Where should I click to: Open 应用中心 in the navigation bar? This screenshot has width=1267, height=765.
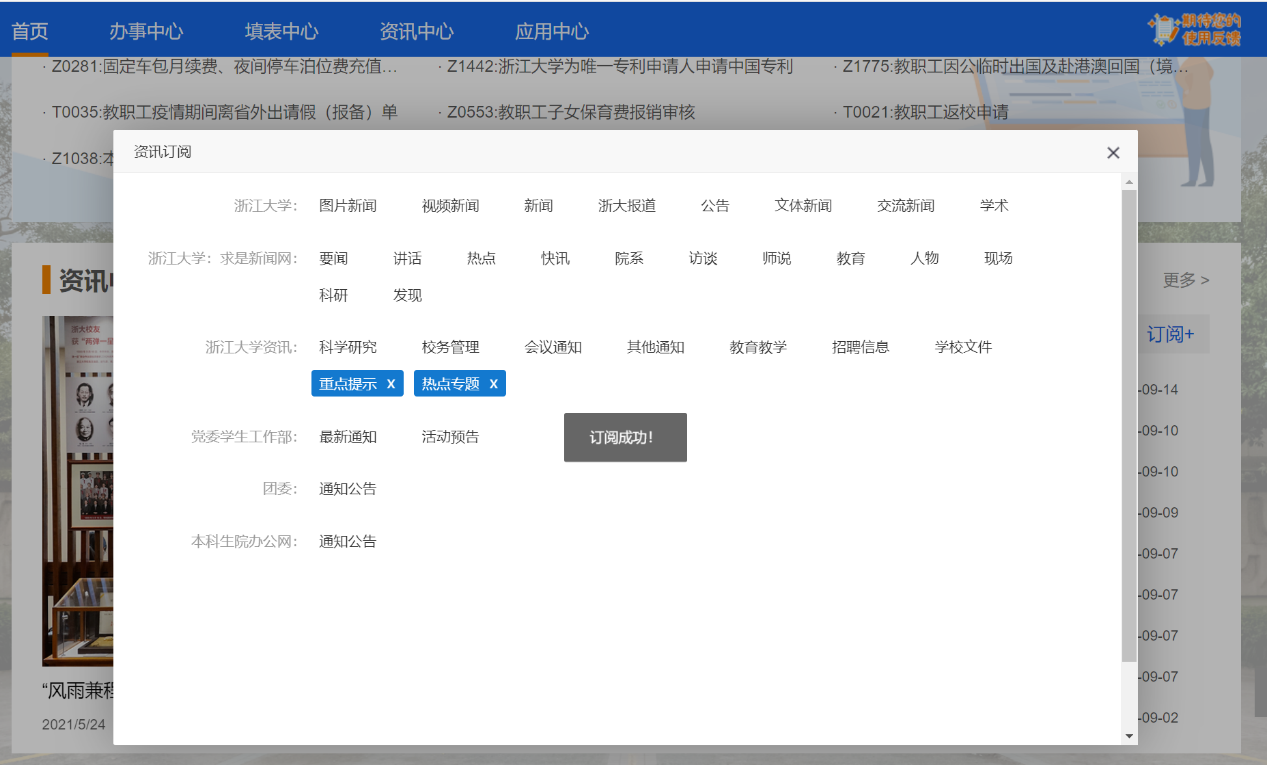coord(552,31)
